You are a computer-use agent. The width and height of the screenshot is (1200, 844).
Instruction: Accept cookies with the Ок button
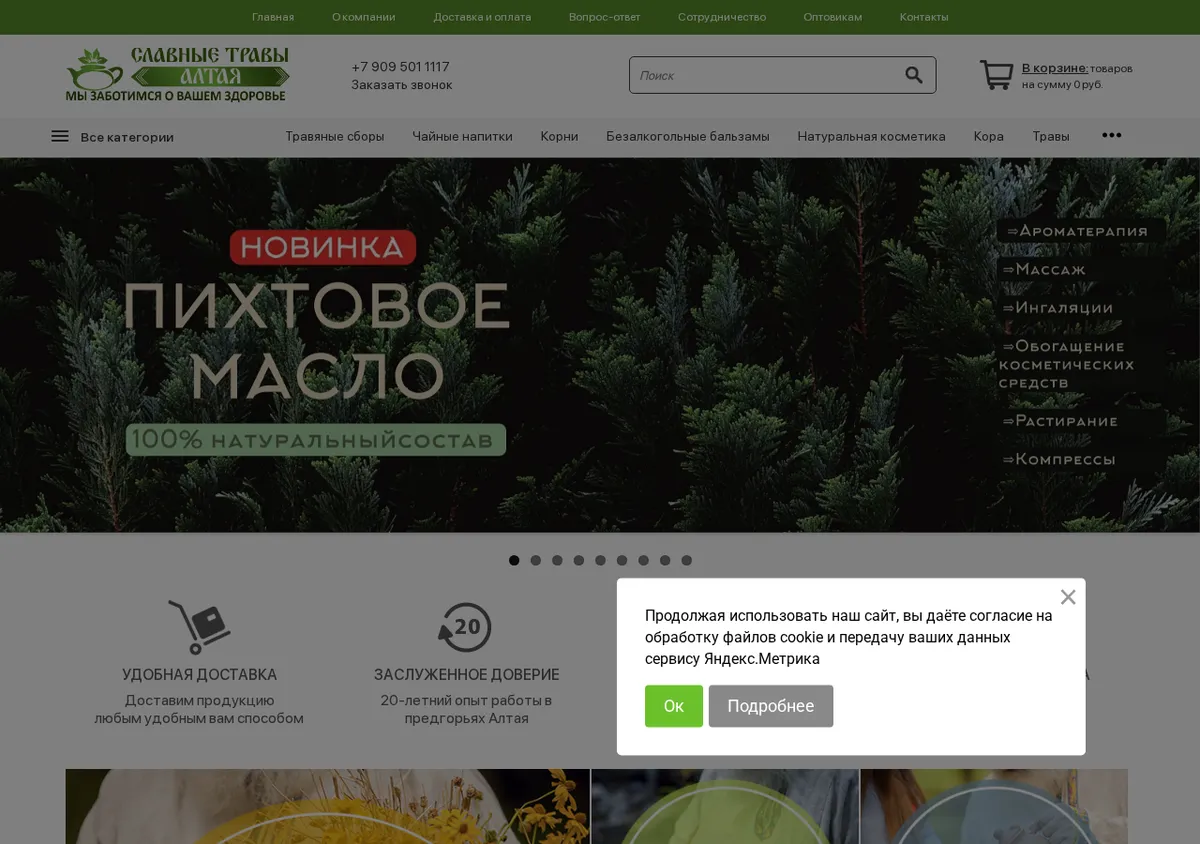(674, 706)
